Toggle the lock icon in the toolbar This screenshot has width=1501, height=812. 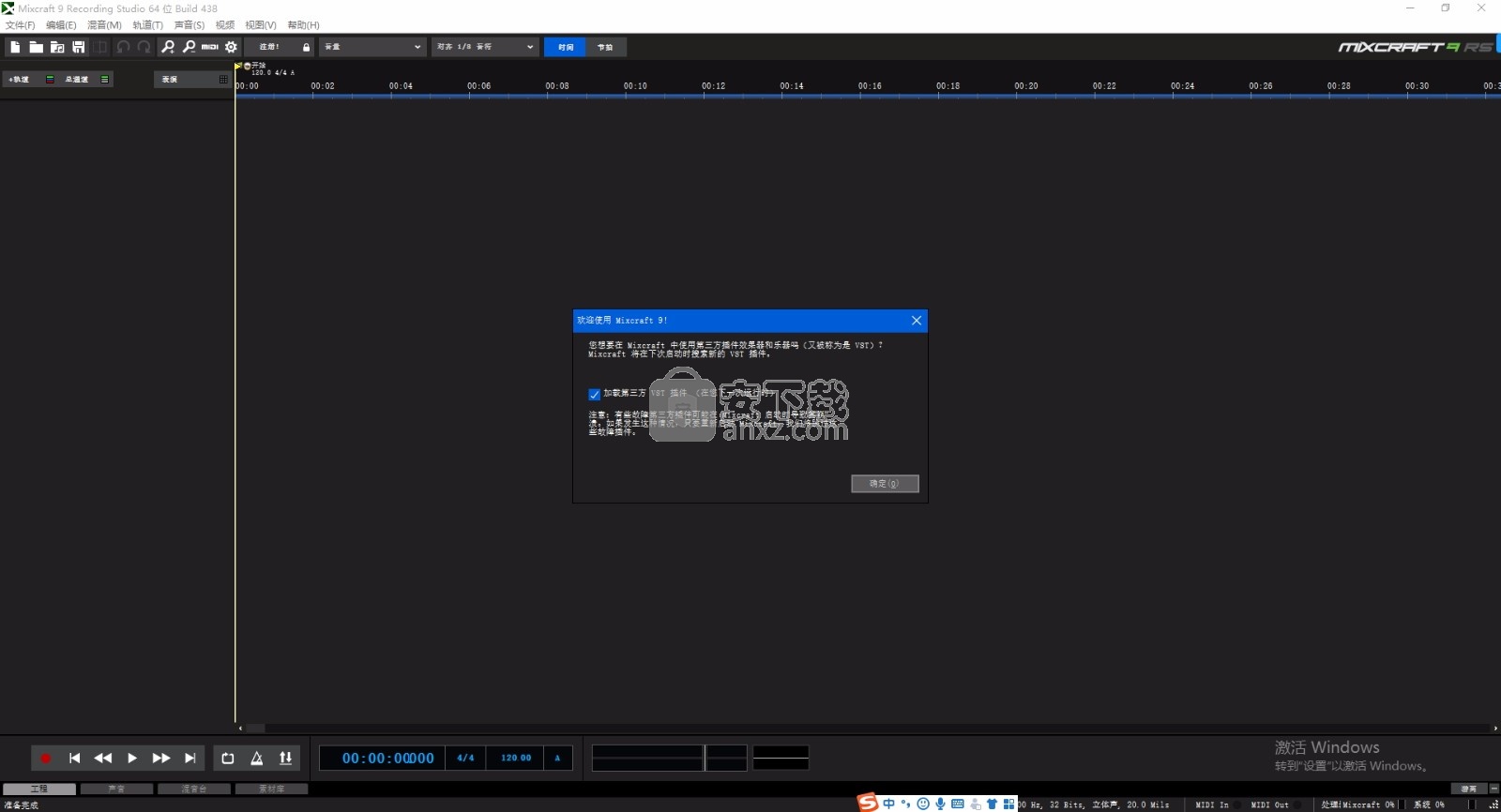click(x=306, y=47)
